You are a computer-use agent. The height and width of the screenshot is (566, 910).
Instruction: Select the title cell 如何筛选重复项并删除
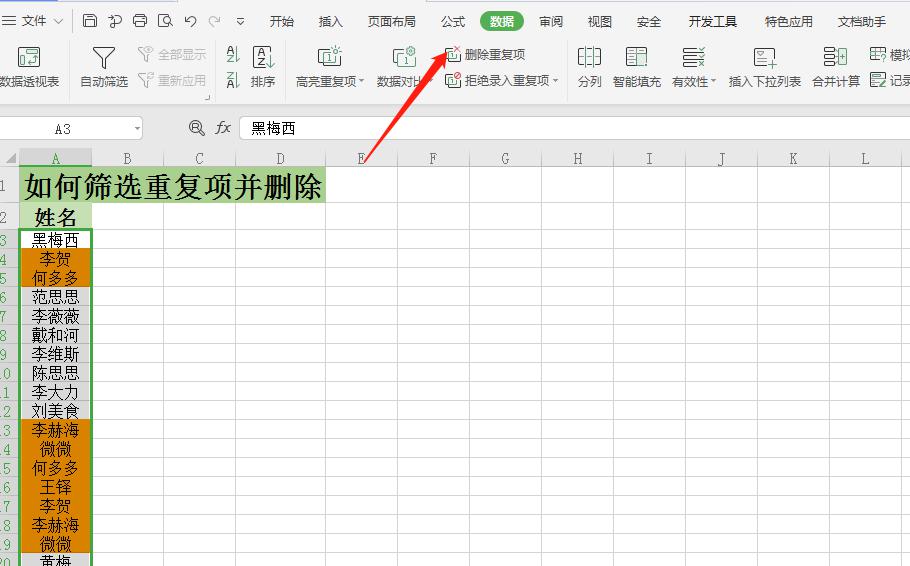coord(172,185)
